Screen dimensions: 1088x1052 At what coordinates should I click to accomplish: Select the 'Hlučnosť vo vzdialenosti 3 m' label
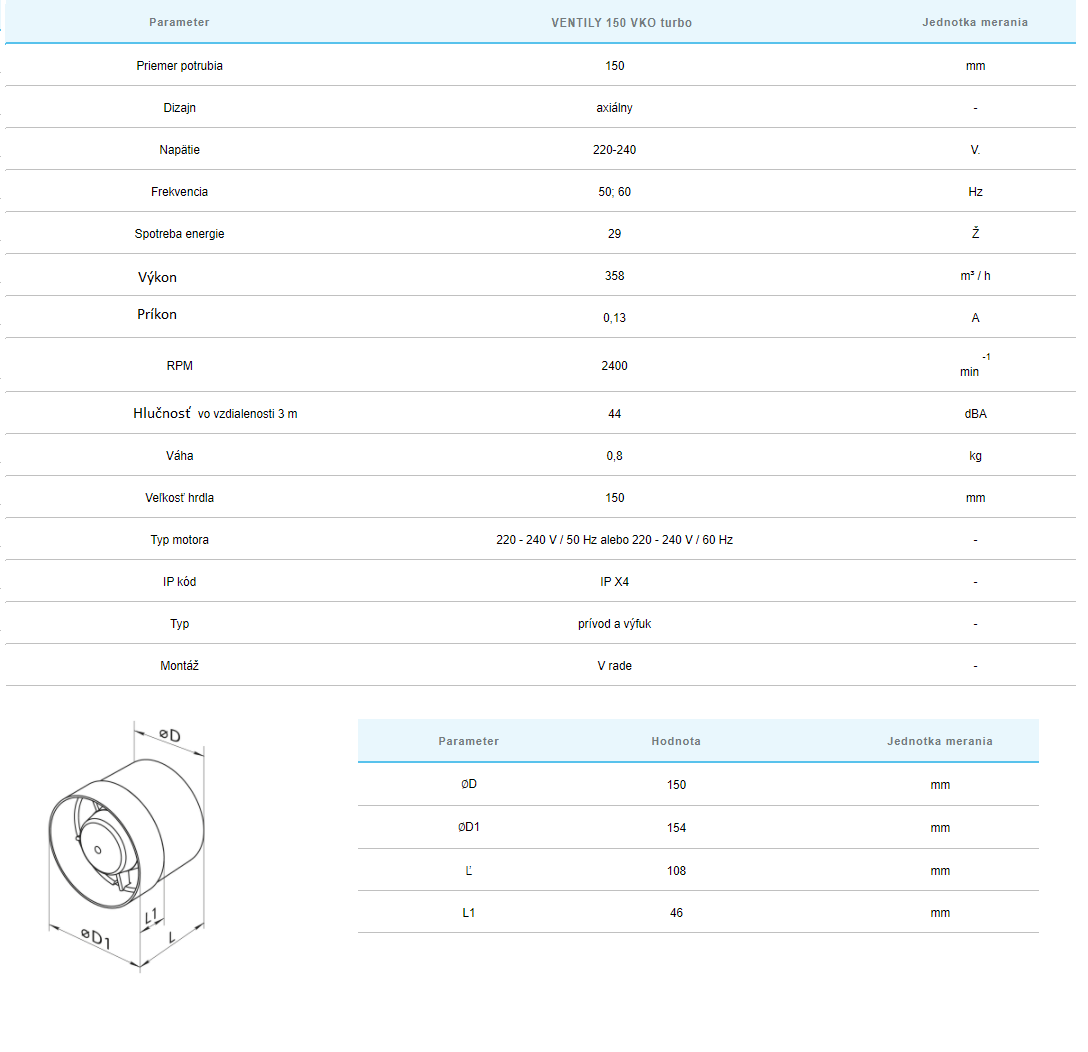point(215,414)
